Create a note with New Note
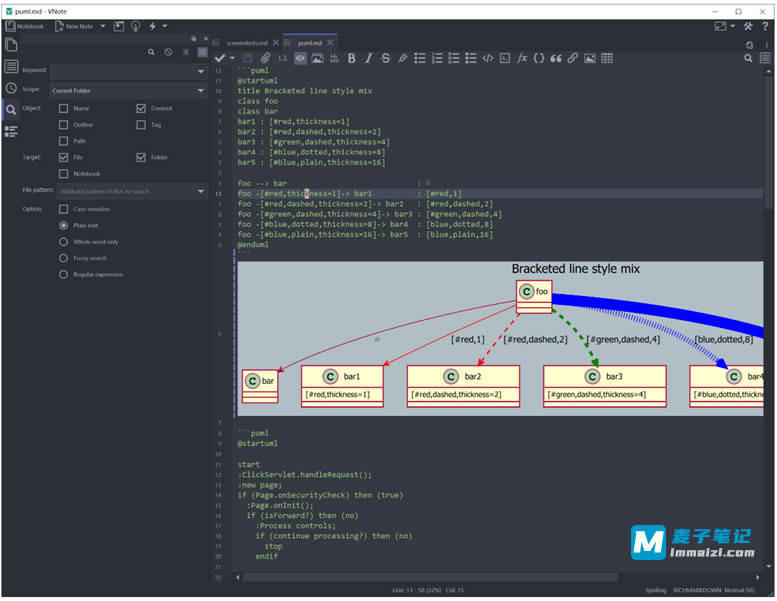 pyautogui.click(x=74, y=26)
